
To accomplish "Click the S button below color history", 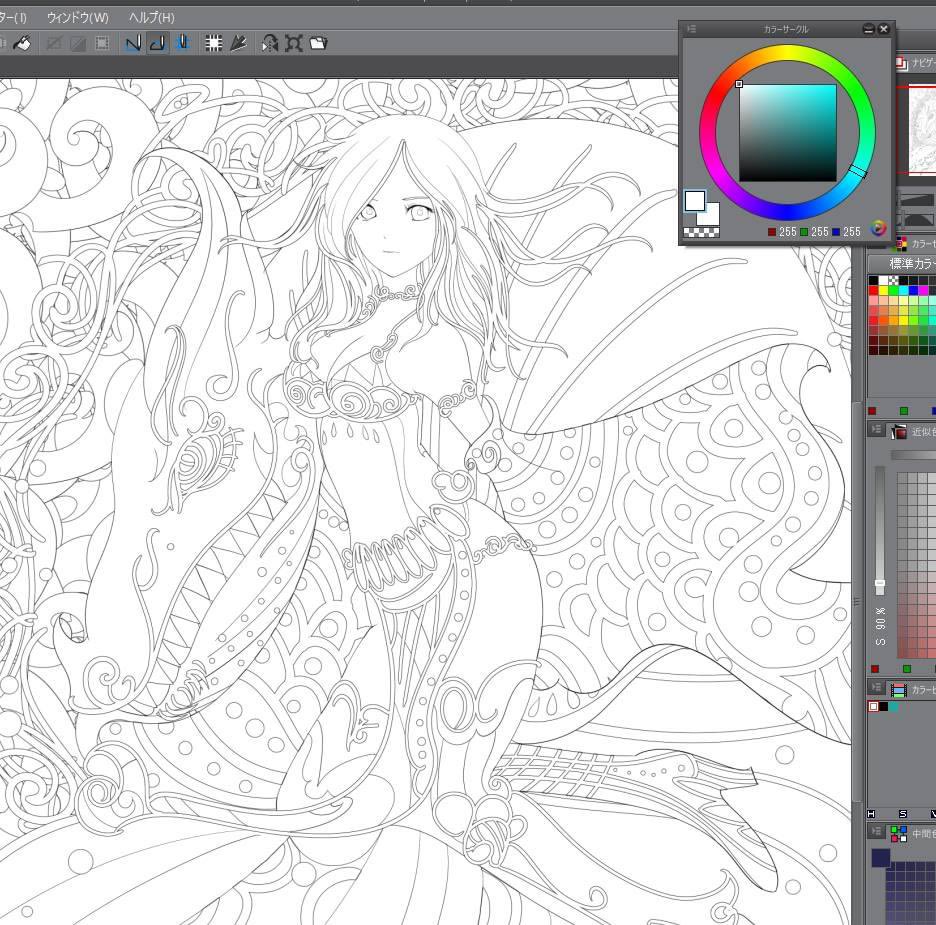I will click(903, 814).
